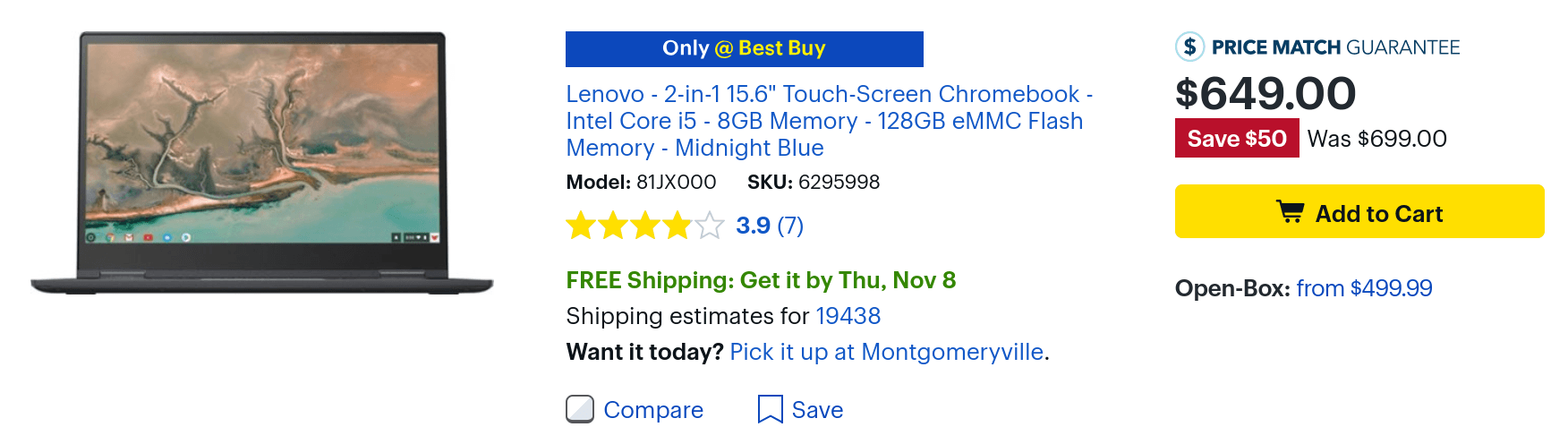
Task: Click the Only @ Best Buy banner
Action: (x=745, y=49)
